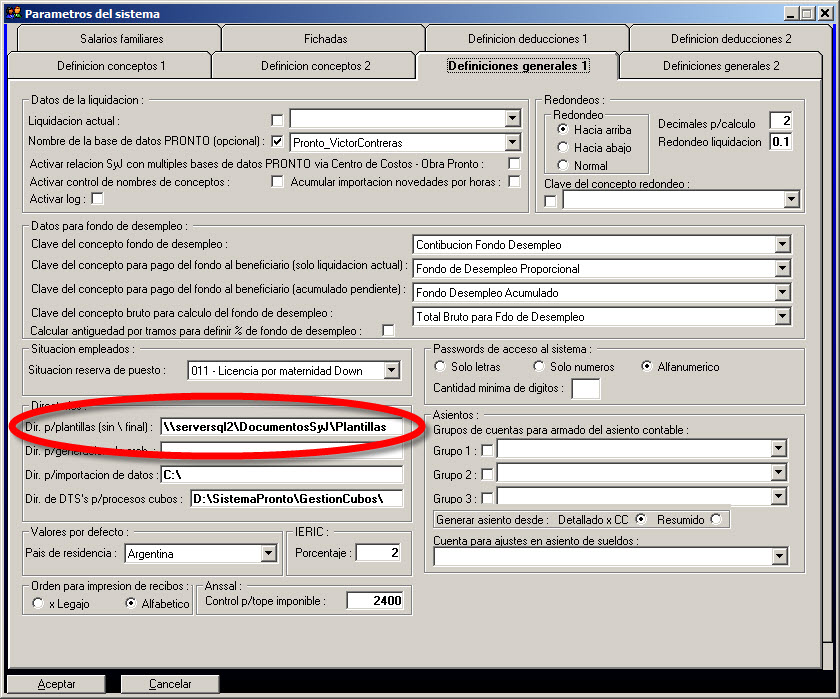The image size is (840, 699).
Task: Open Definiciones generales 2 tab
Action: [x=721, y=66]
